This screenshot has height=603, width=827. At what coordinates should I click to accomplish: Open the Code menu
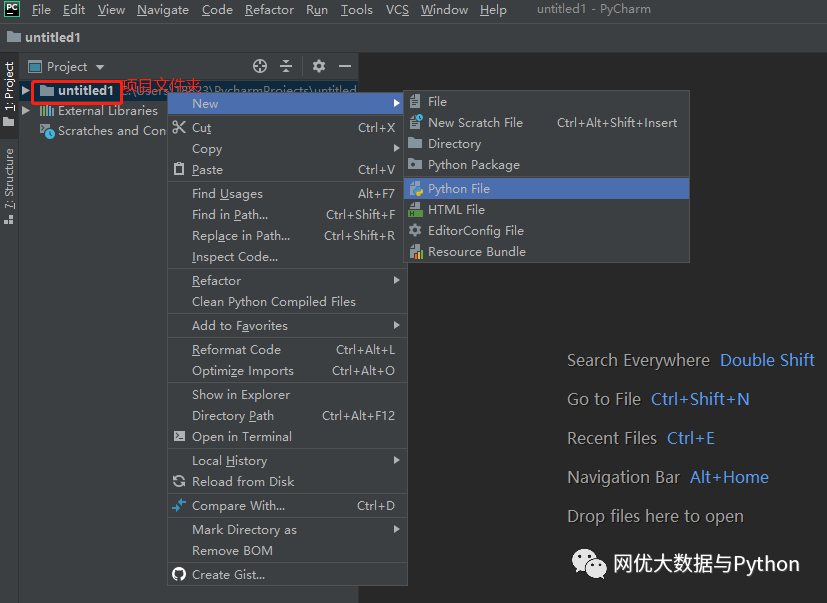click(x=217, y=9)
